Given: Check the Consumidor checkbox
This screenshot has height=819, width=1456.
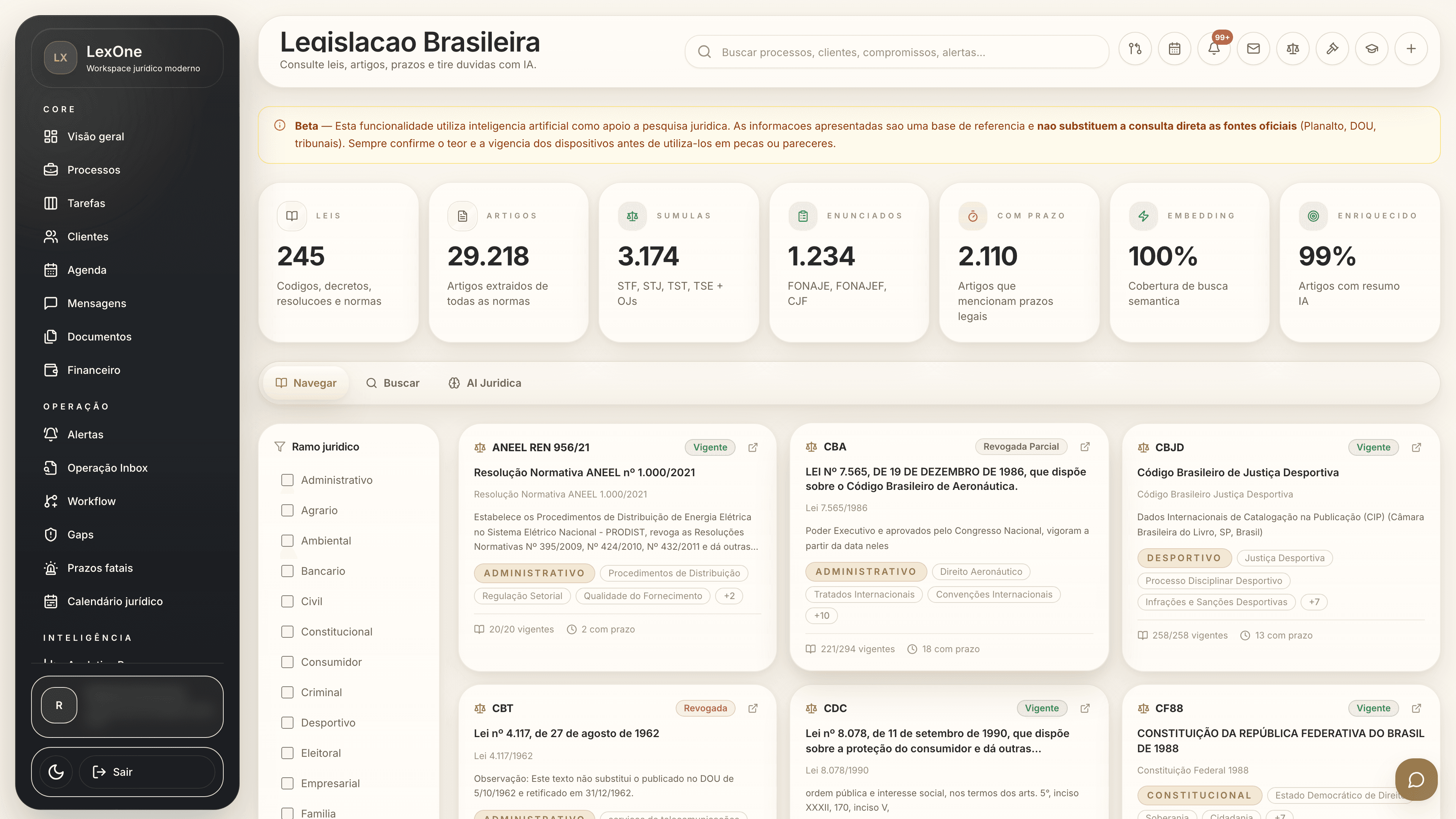Looking at the screenshot, I should coord(288,662).
